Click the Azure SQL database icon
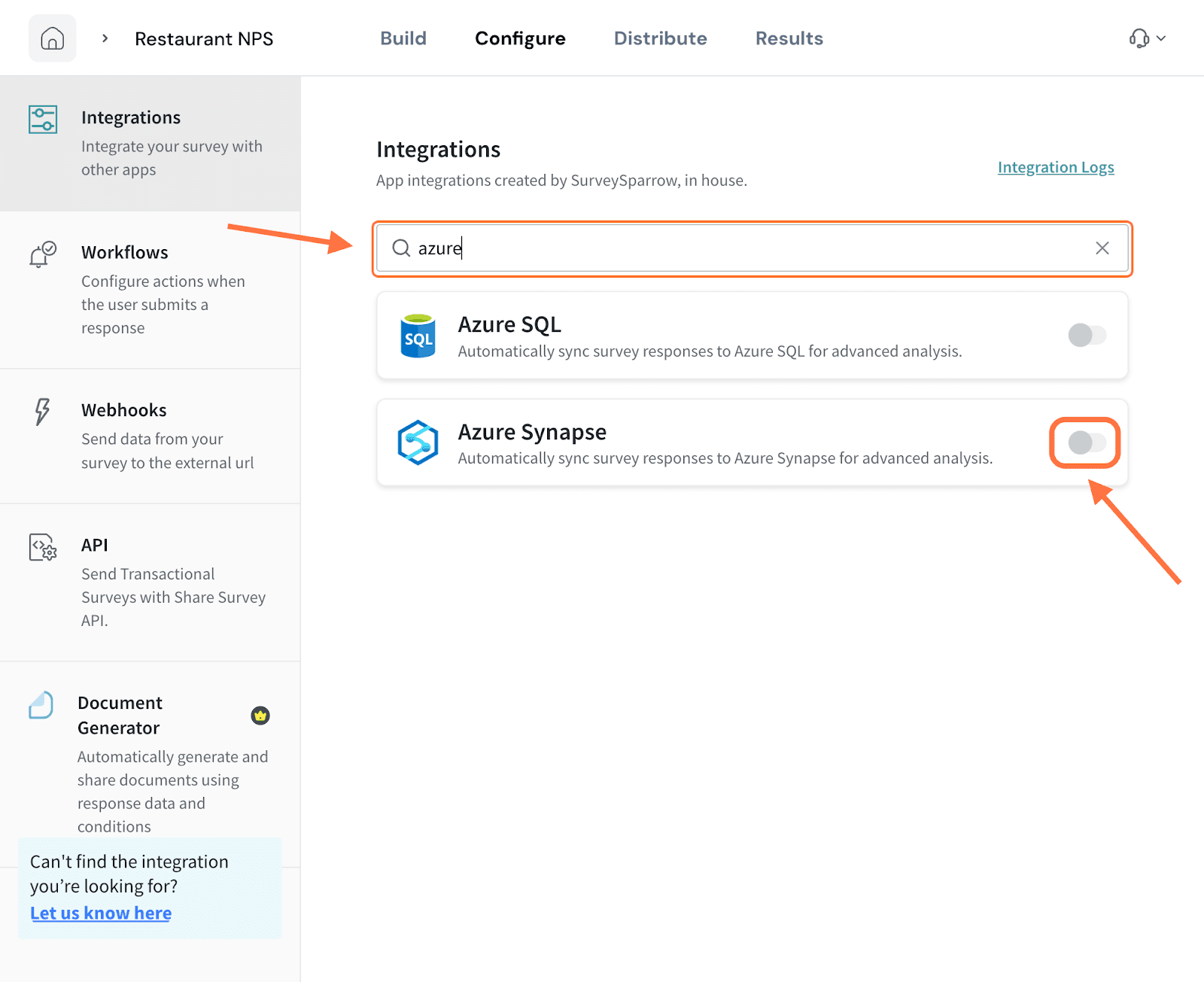 pyautogui.click(x=418, y=336)
